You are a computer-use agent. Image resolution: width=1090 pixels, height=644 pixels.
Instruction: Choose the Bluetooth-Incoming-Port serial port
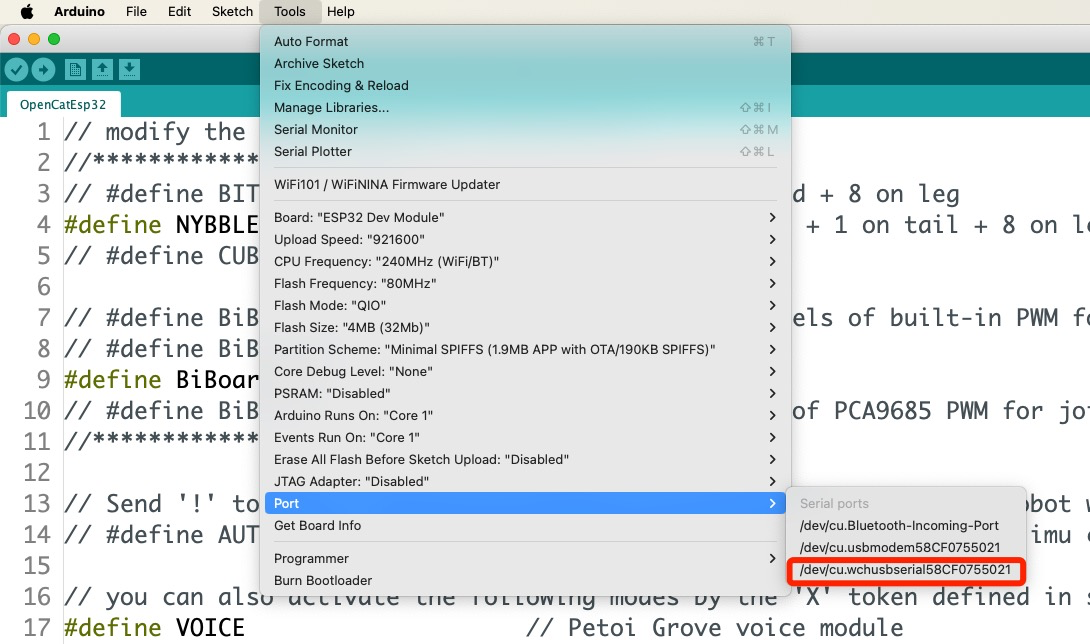click(x=898, y=525)
